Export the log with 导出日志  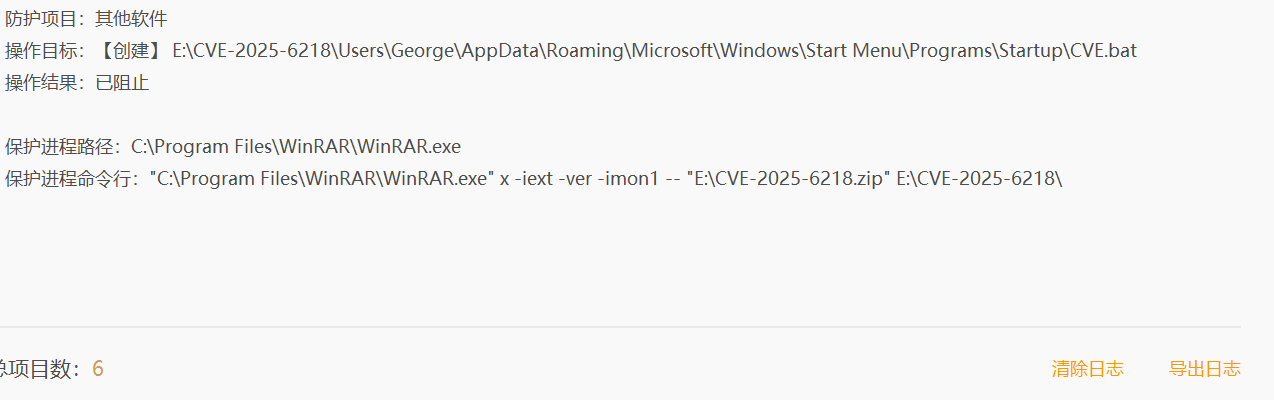[x=1205, y=369]
